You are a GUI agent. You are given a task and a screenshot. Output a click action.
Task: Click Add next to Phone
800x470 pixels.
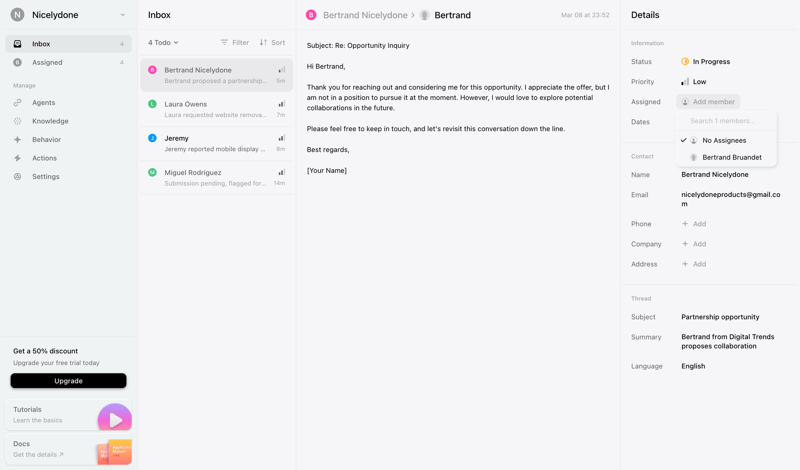[699, 224]
